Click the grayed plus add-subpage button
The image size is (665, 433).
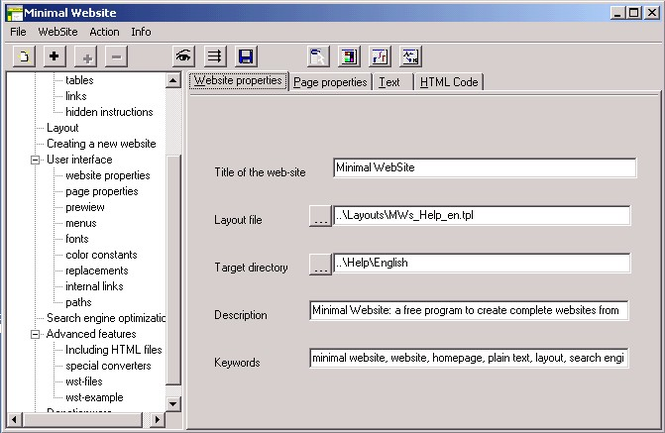pyautogui.click(x=86, y=56)
